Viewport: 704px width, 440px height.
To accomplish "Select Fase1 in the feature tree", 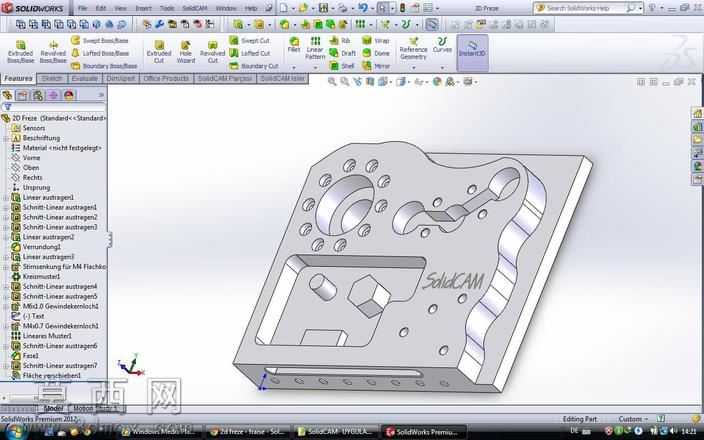I will point(31,356).
